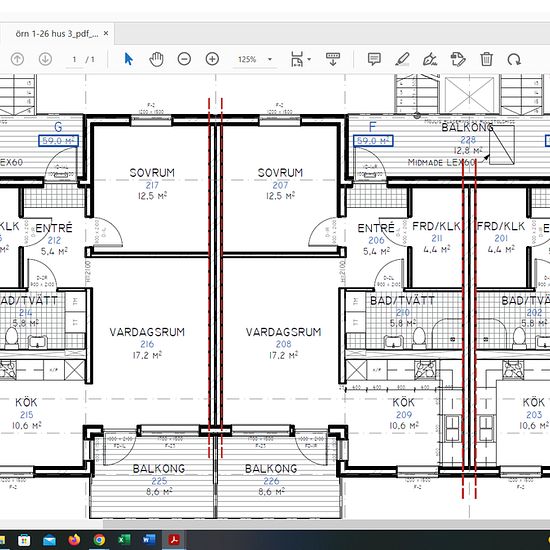Screen dimensions: 550x550
Task: Open Excel from the taskbar
Action: point(123,539)
